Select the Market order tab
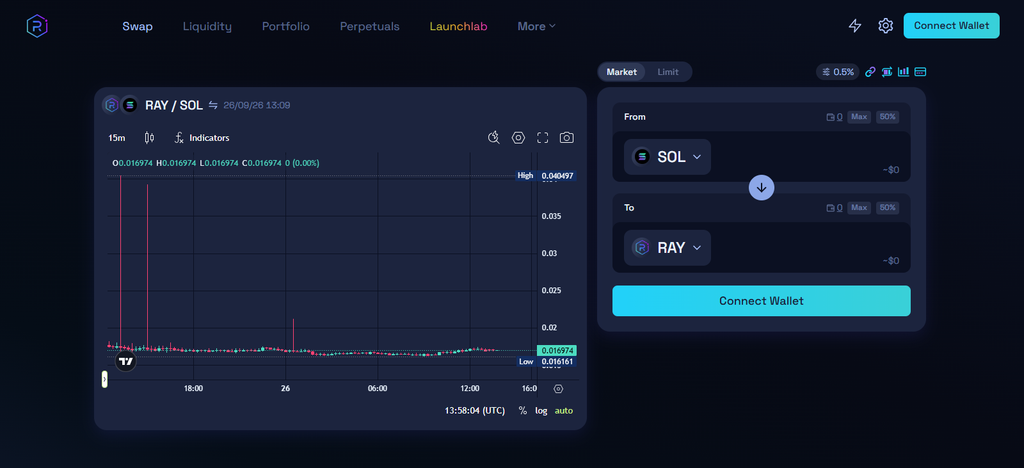 622,72
